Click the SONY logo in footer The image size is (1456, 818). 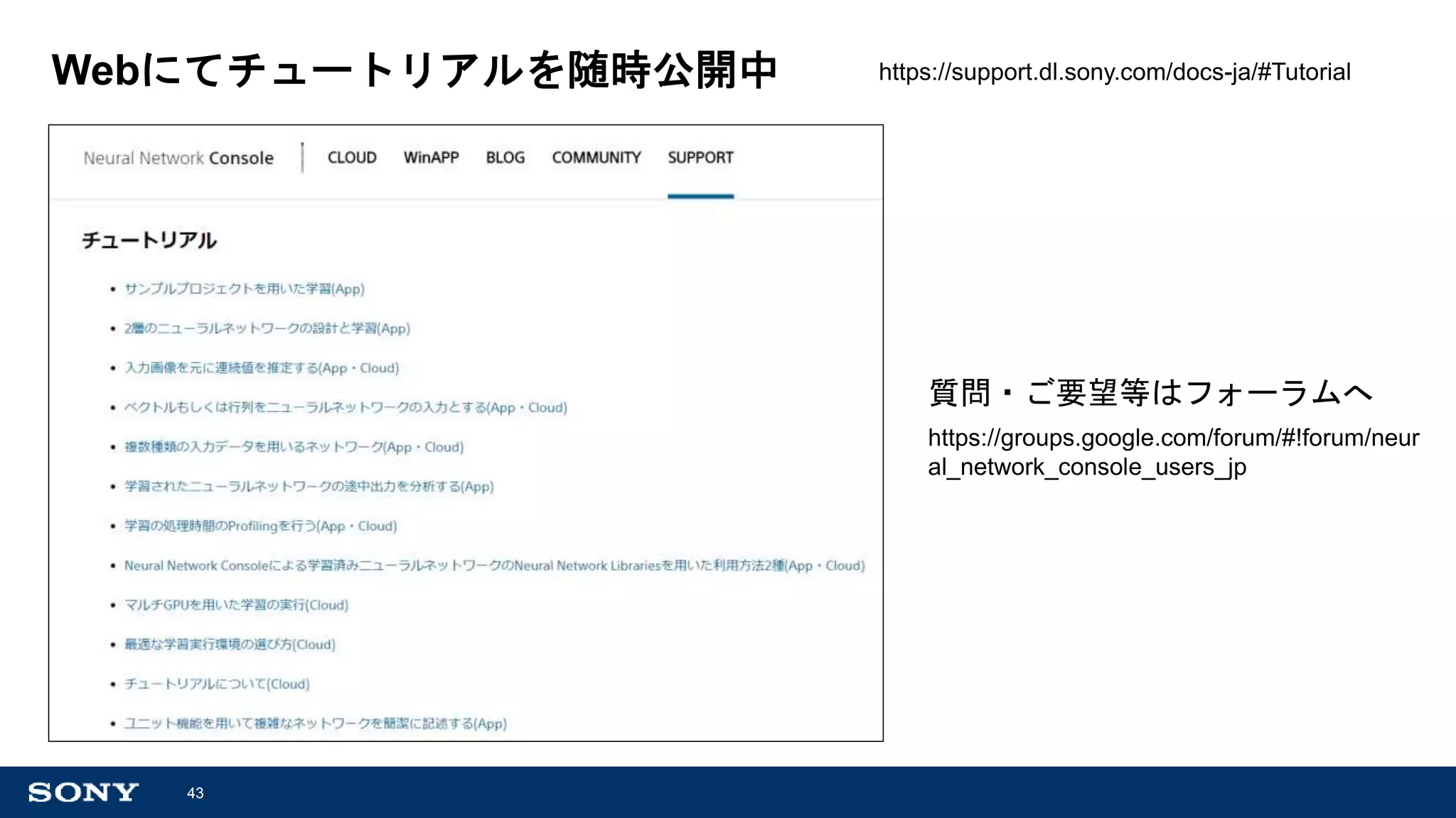point(83,792)
